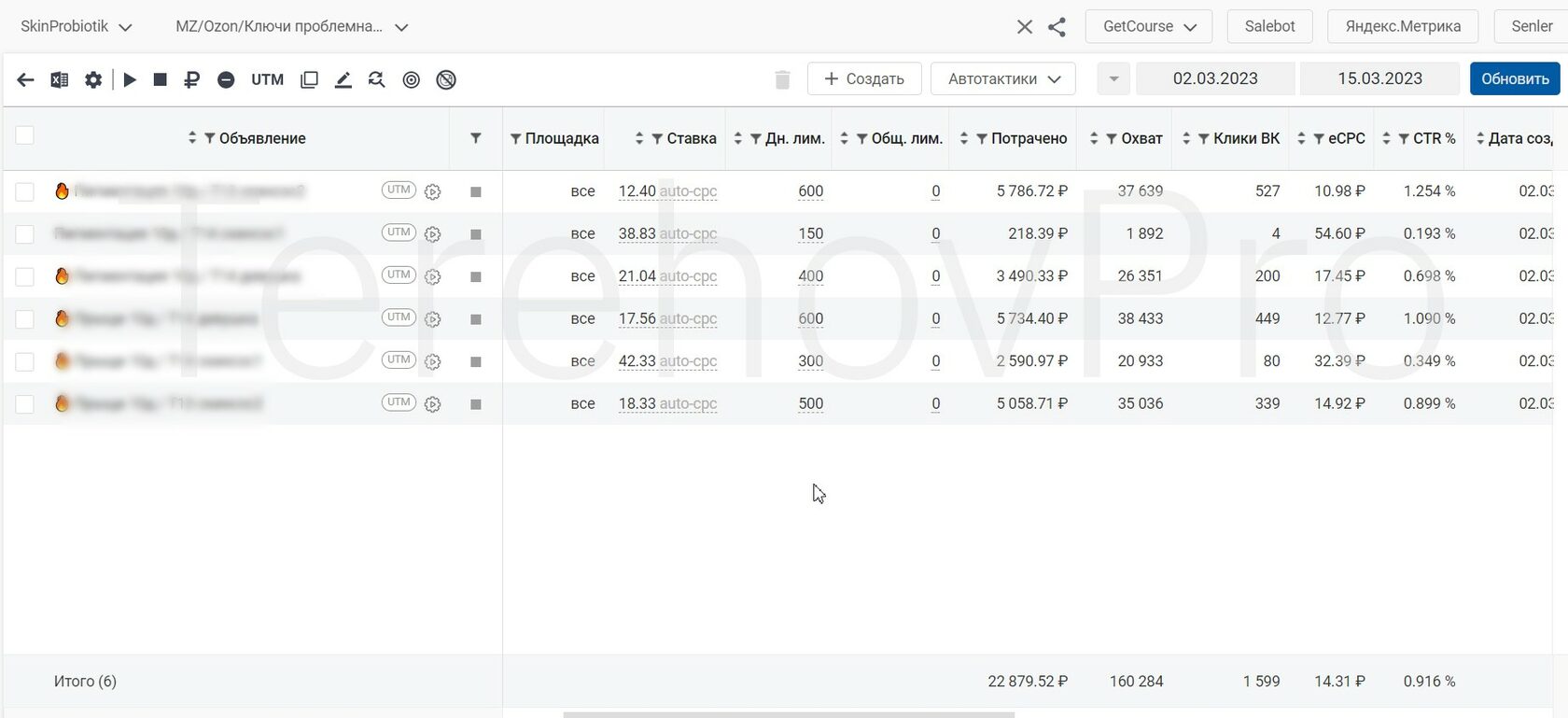Open the date preset dropdown arrow
Image resolution: width=1568 pixels, height=718 pixels.
click(1113, 79)
